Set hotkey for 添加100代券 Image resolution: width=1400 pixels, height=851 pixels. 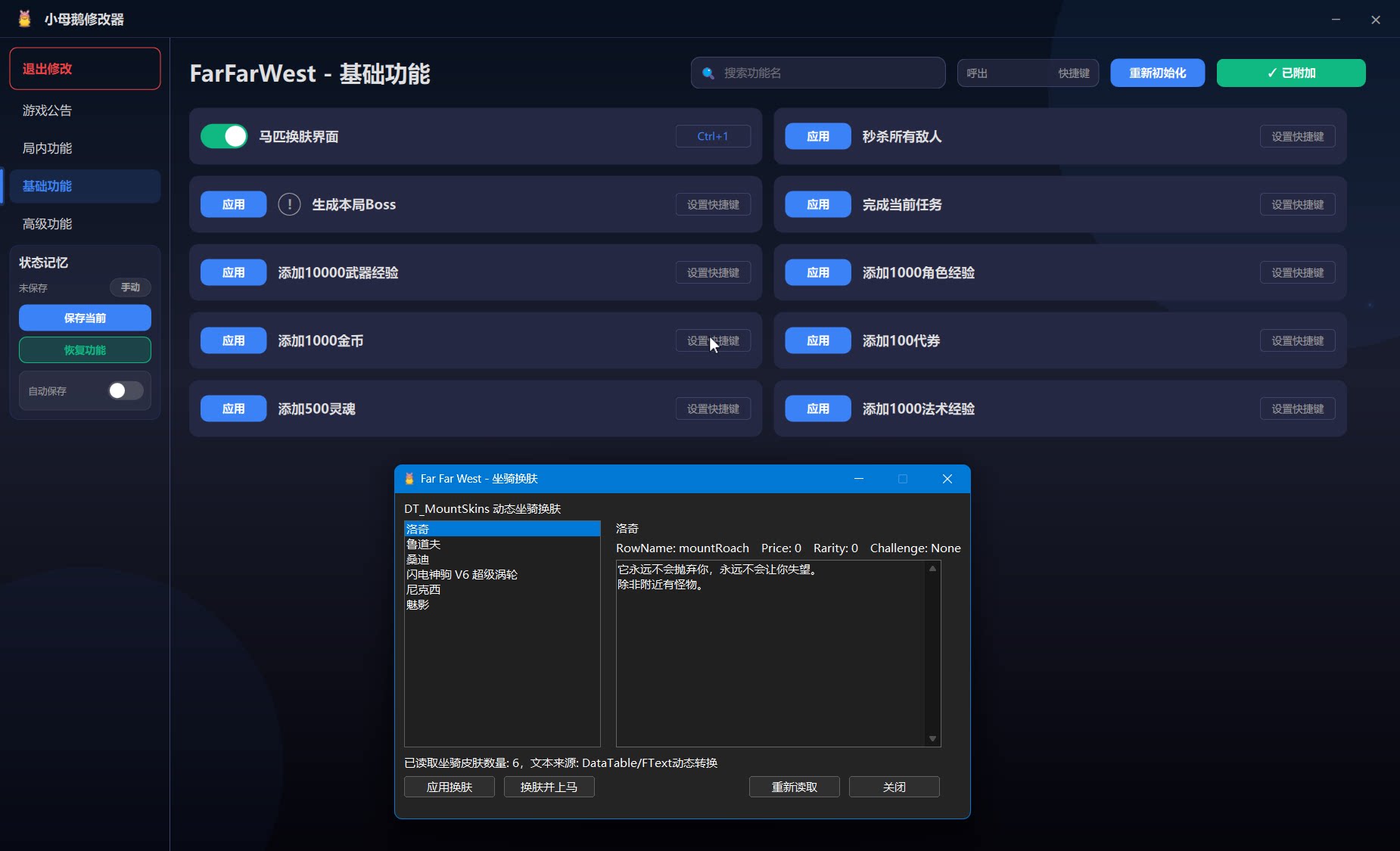click(1298, 340)
